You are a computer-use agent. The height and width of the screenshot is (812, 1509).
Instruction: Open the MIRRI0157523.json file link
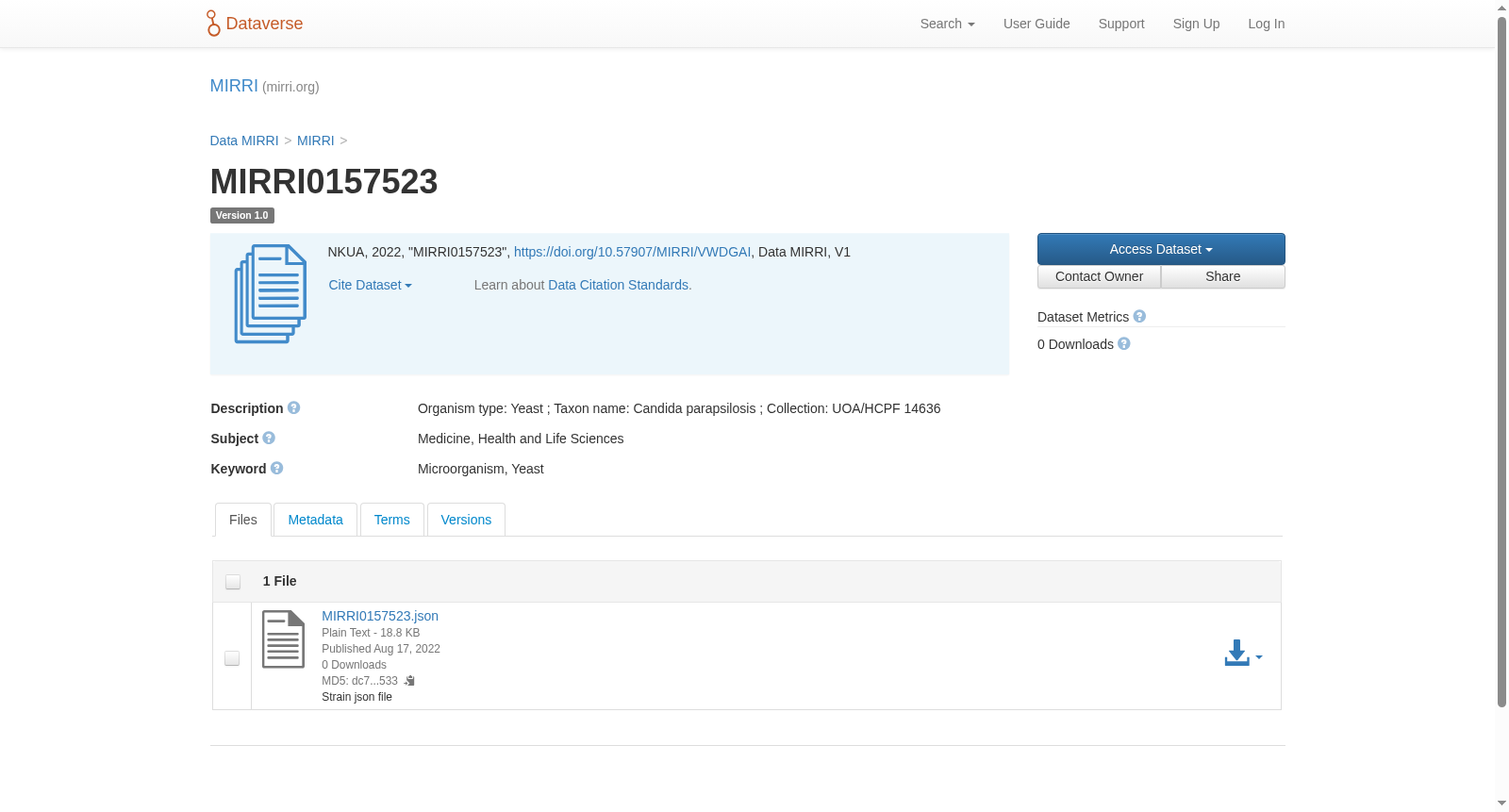click(380, 616)
